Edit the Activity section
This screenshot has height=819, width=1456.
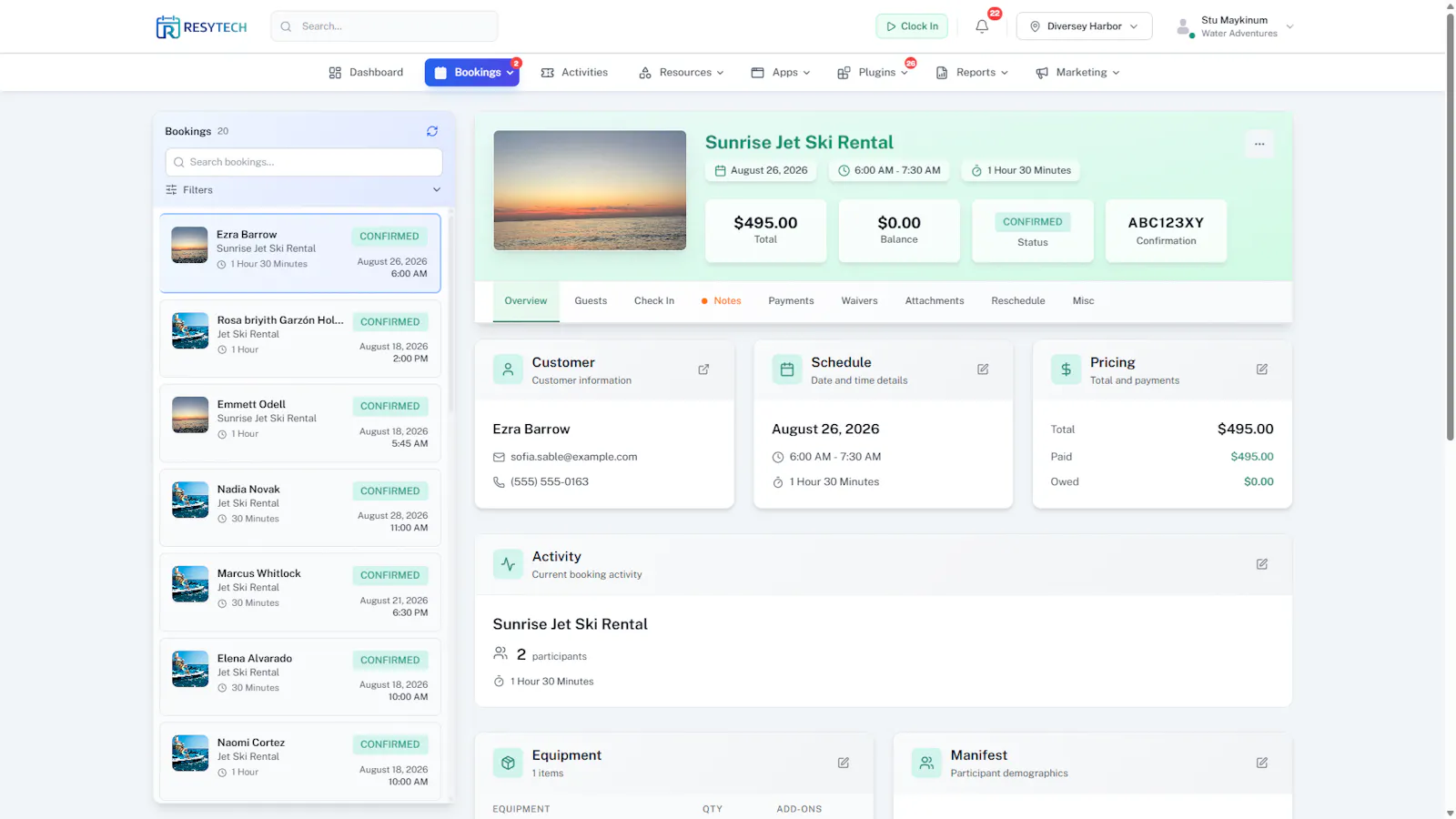coord(1262,564)
